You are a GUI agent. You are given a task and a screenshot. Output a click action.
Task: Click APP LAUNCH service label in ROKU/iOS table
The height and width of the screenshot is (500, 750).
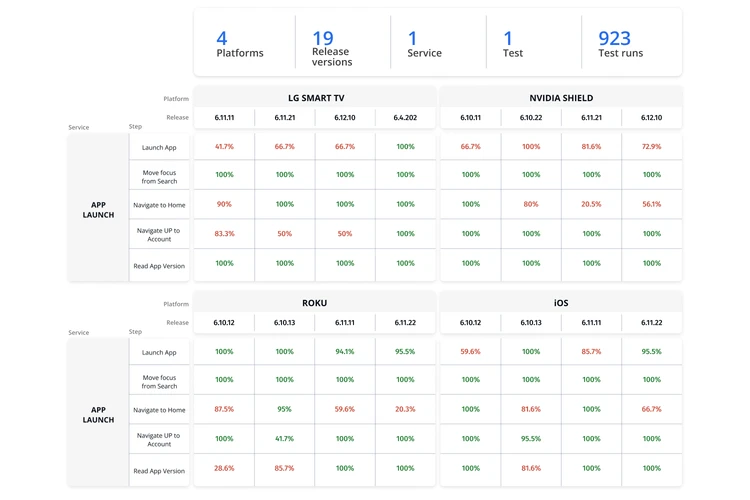pyautogui.click(x=98, y=414)
